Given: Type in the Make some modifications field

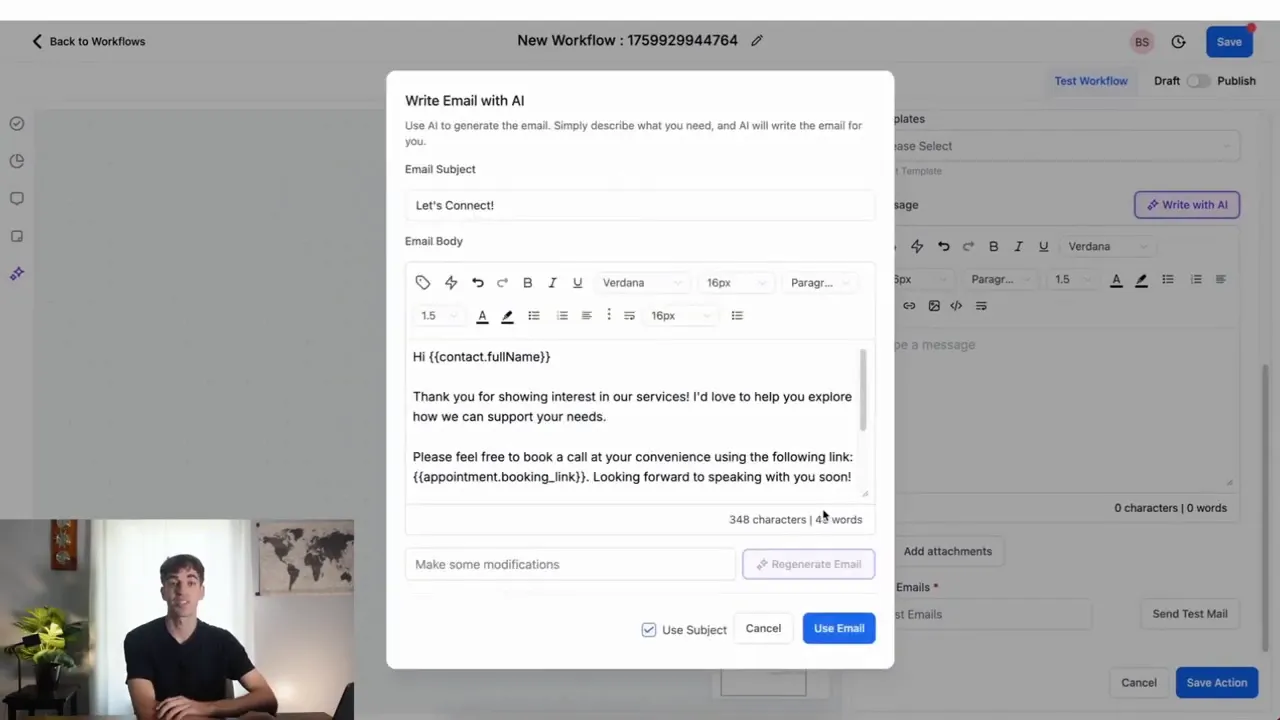Looking at the screenshot, I should [570, 564].
